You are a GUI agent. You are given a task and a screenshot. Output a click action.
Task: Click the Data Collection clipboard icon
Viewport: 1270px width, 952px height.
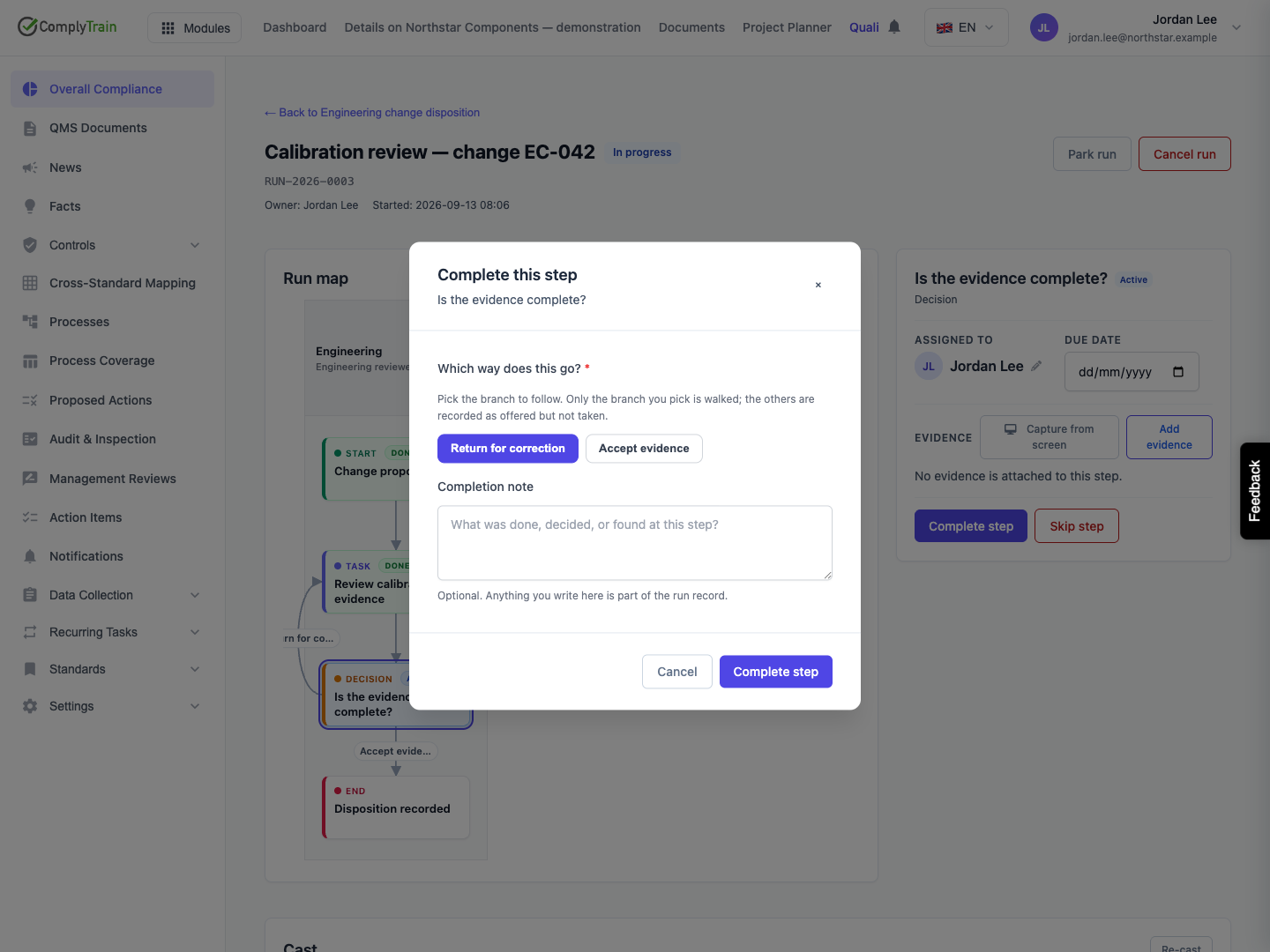(30, 595)
